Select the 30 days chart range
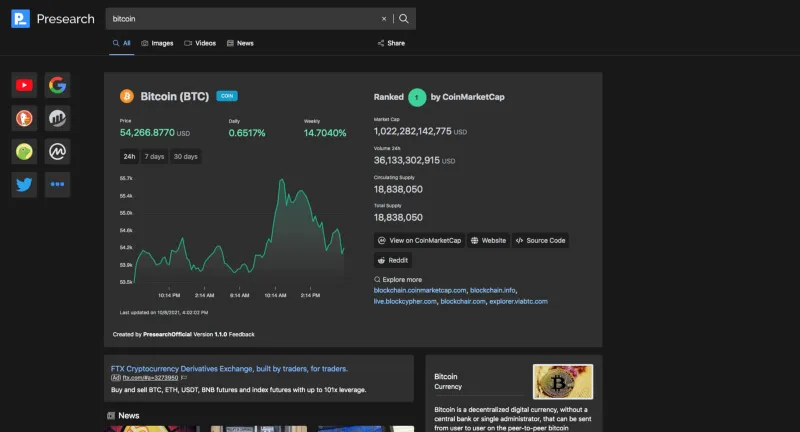800x432 pixels. click(185, 157)
